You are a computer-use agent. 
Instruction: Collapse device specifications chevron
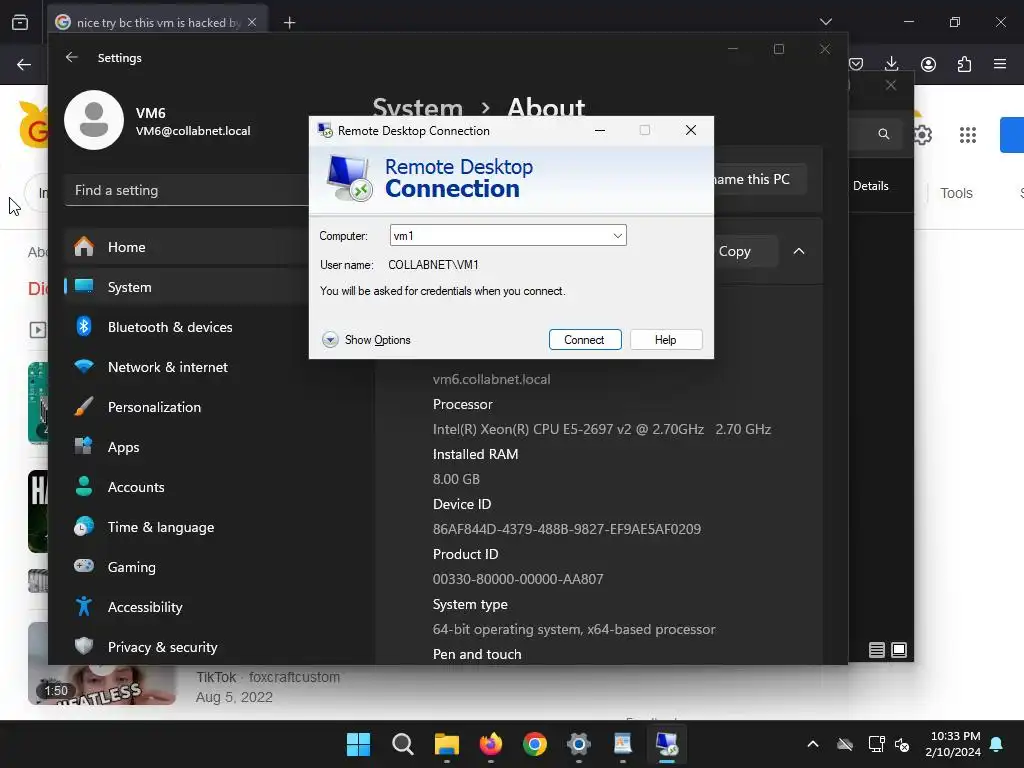coord(799,251)
